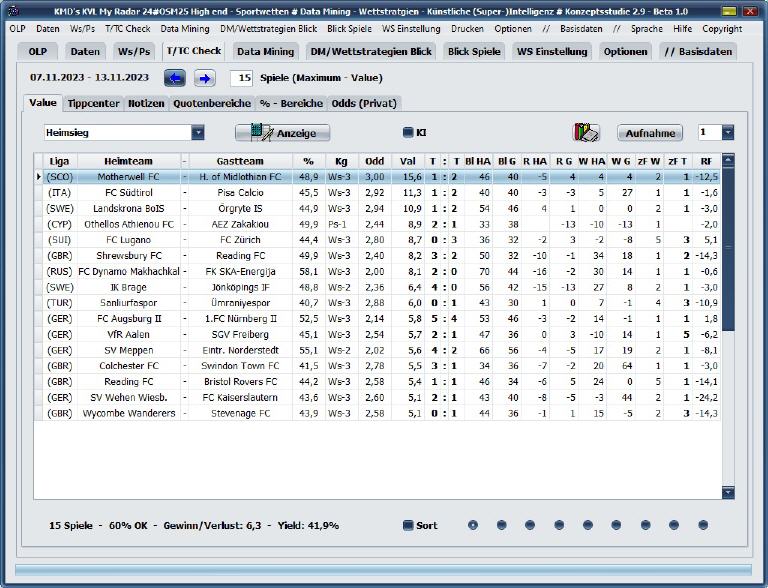
Task: Select the FC Lugano row
Action: click(377, 240)
